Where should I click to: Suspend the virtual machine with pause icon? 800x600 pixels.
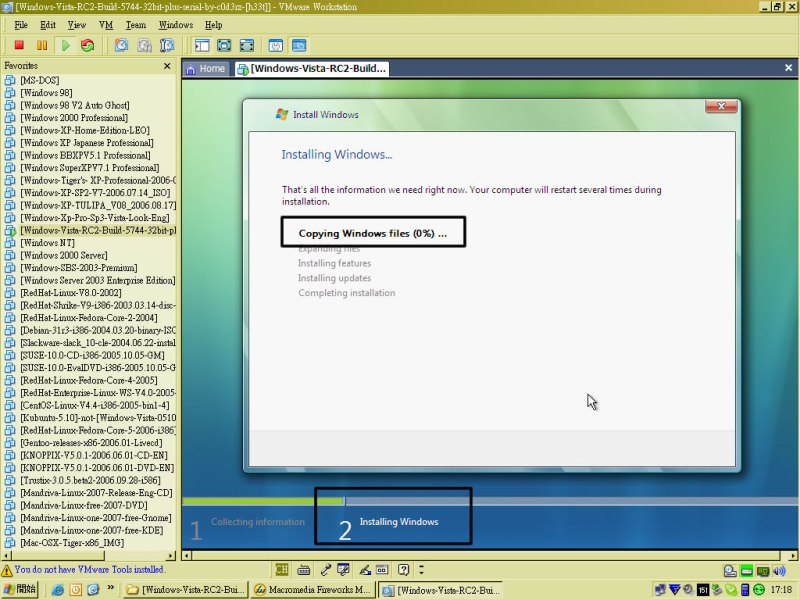pos(42,45)
